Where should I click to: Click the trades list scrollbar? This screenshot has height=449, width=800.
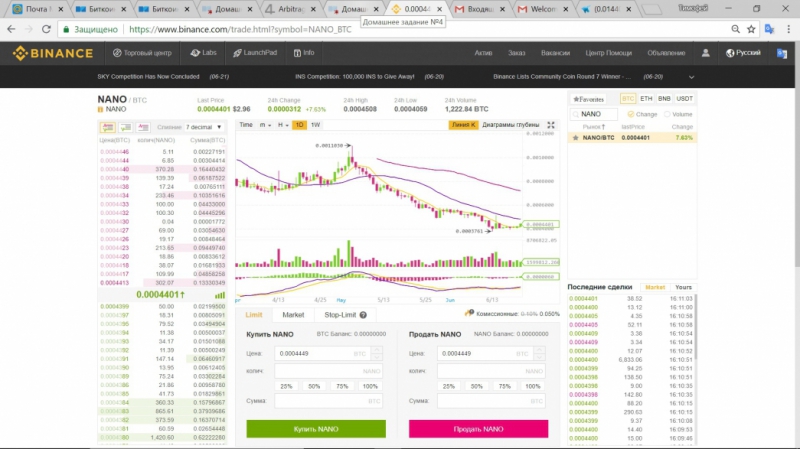695,327
